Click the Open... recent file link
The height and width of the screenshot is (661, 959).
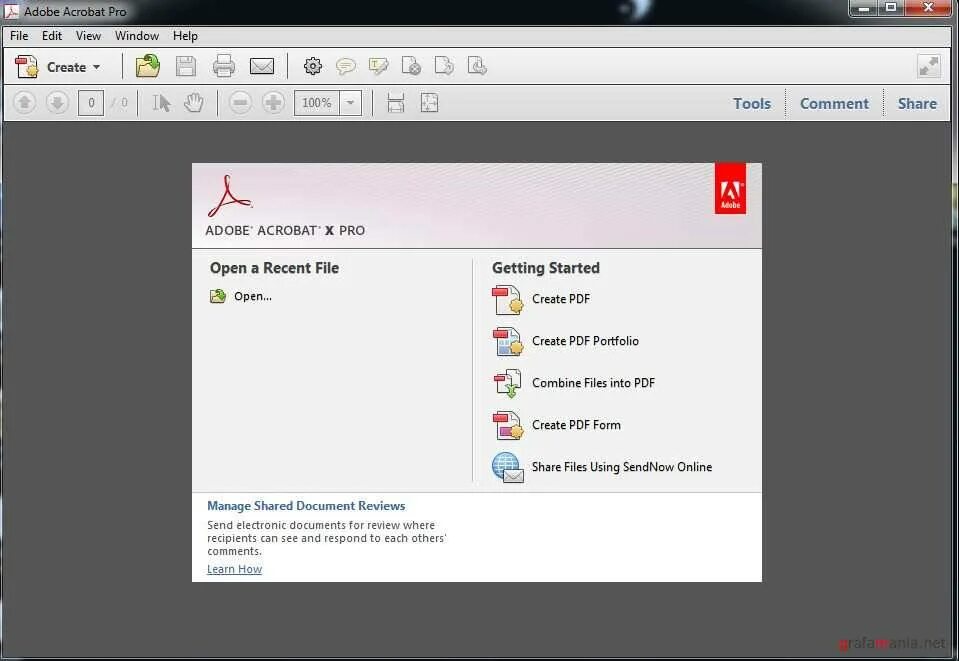click(253, 297)
